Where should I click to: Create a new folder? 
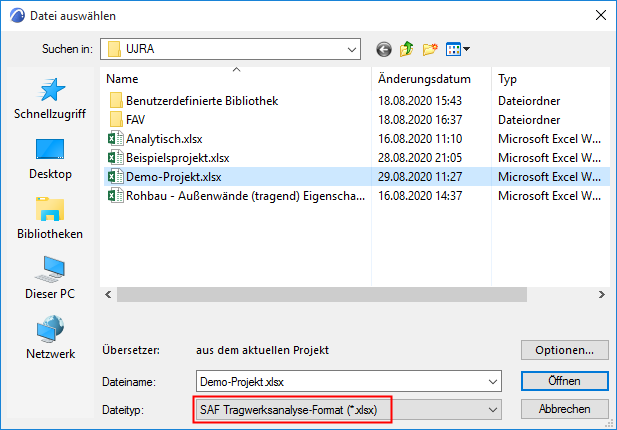[430, 48]
